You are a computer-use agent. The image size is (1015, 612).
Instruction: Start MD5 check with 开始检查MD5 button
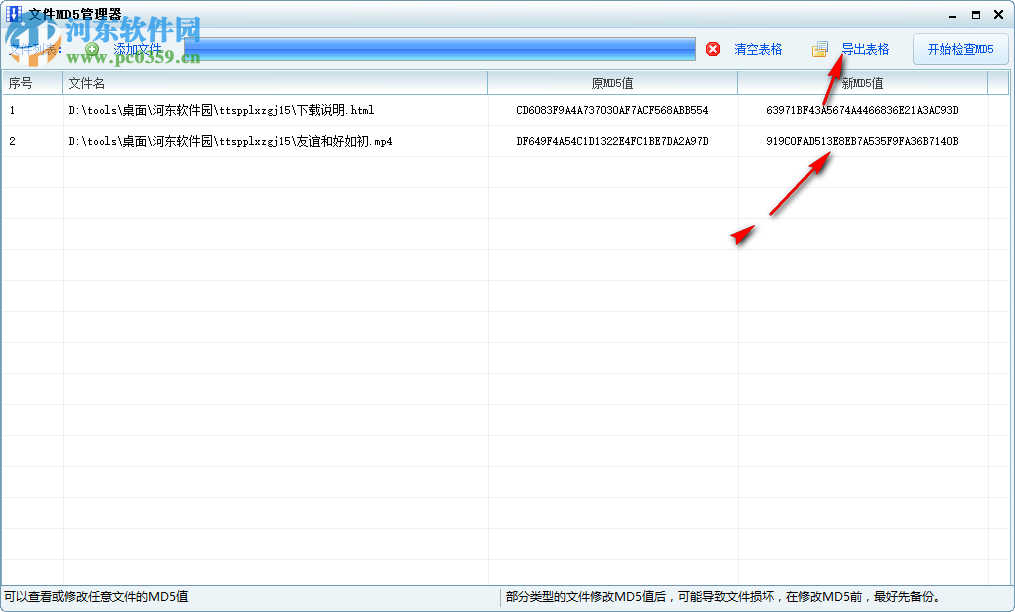click(x=961, y=49)
